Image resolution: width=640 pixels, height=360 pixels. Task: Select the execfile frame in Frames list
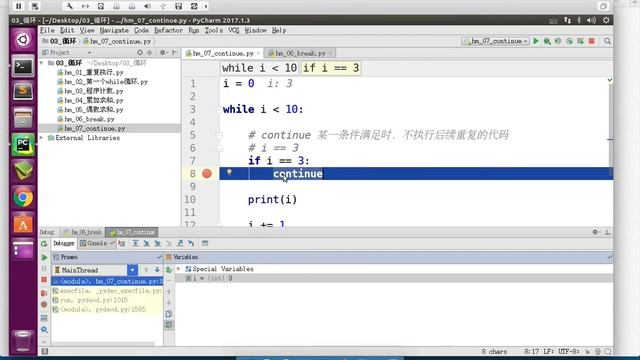tap(107, 291)
